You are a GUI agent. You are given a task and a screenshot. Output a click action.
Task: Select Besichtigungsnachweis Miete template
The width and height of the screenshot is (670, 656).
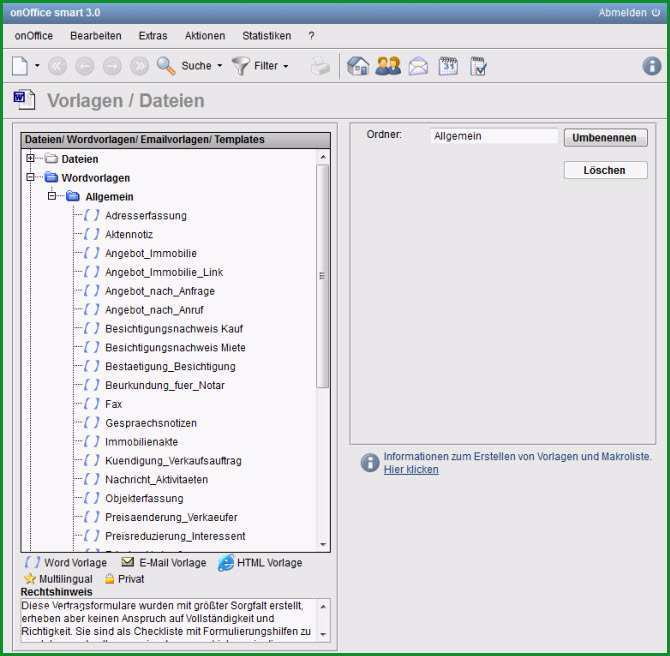(x=175, y=347)
